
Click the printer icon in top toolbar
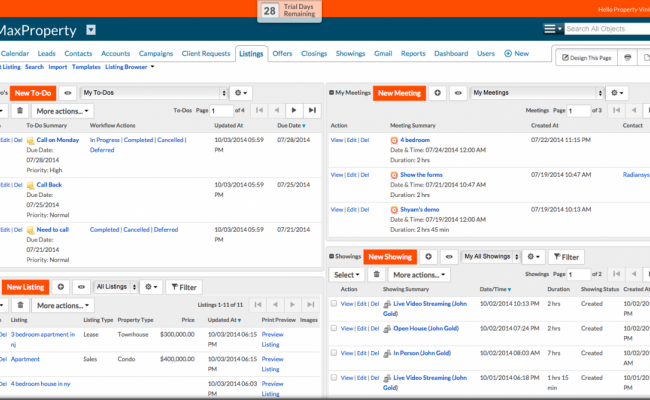(627, 58)
